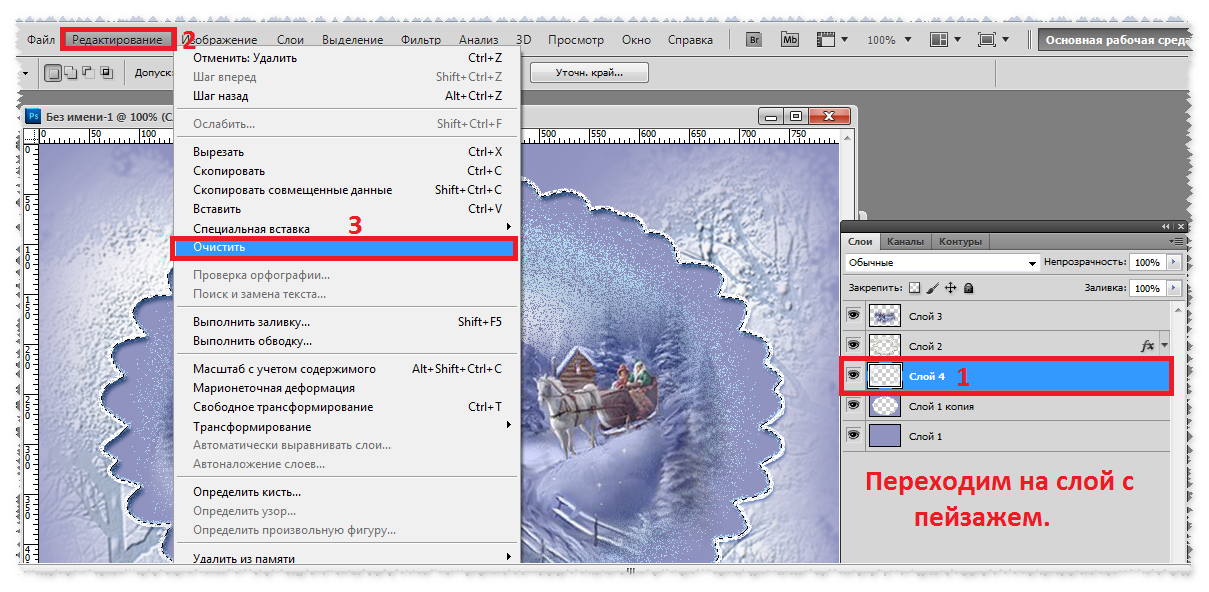Click the Непрозрачность value field

point(1147,262)
